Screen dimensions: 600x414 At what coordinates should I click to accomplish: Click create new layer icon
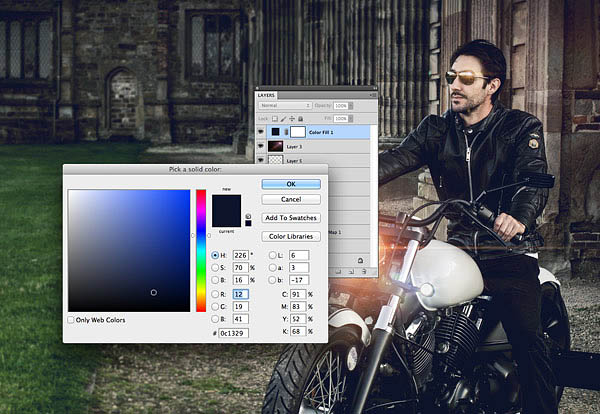(x=351, y=271)
